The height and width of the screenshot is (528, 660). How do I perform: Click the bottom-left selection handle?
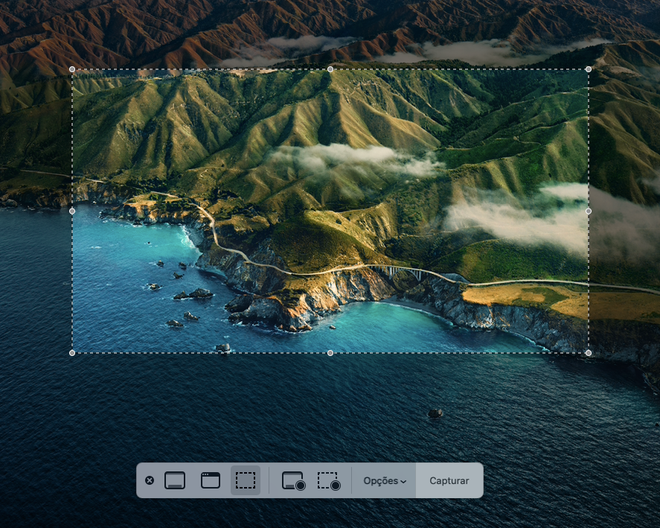[x=72, y=353]
